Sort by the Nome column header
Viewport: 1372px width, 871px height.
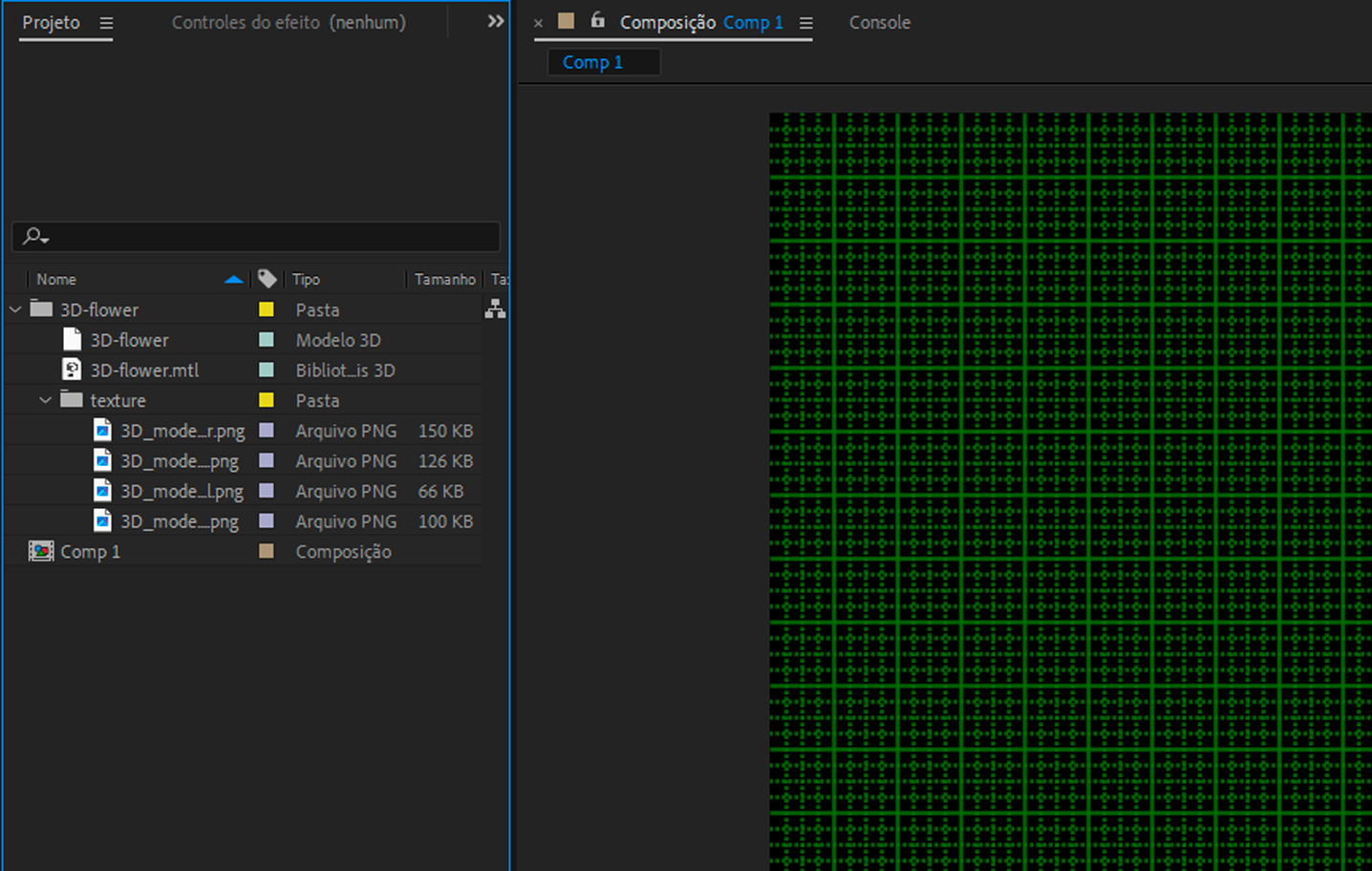[x=56, y=279]
